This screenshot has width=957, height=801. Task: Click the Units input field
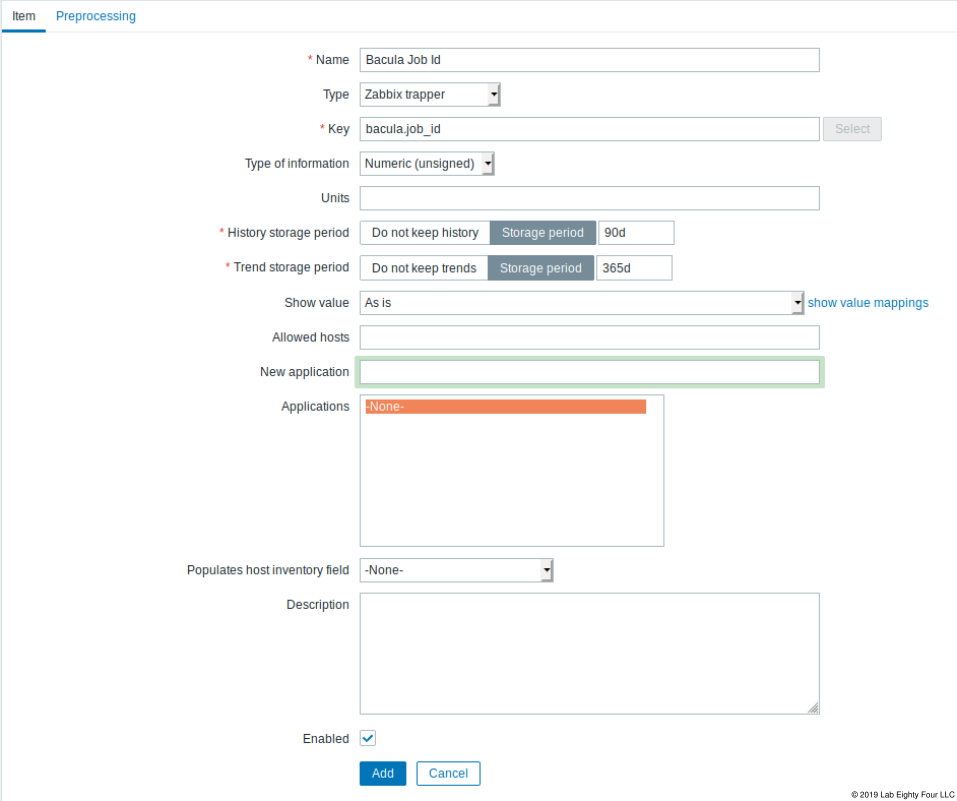[589, 198]
